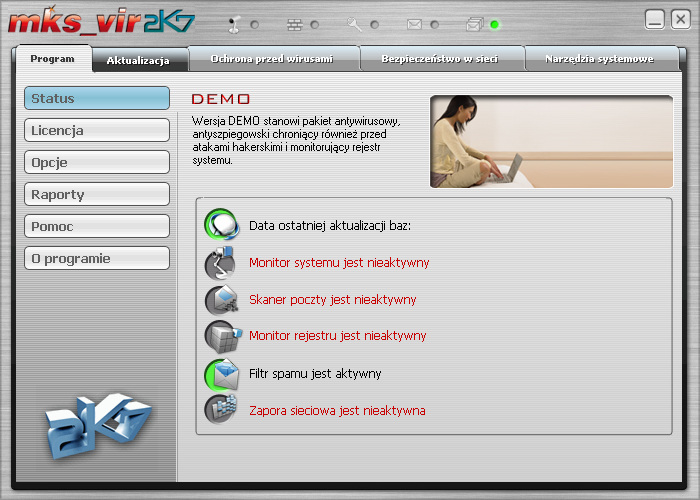Minimize the mks_vir window
Screen dimensions: 700x500
655,20
